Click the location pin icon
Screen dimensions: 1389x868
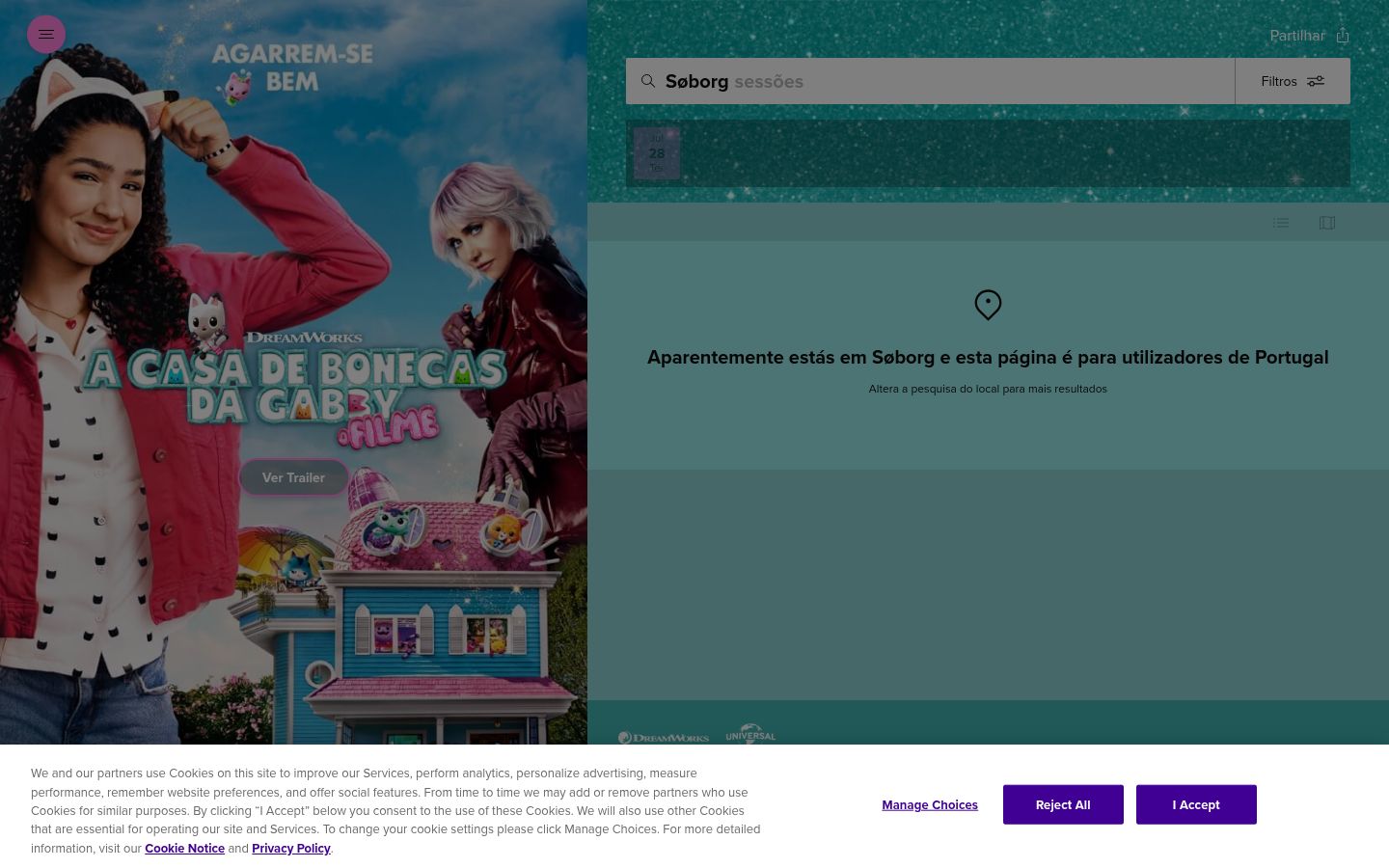(x=988, y=305)
